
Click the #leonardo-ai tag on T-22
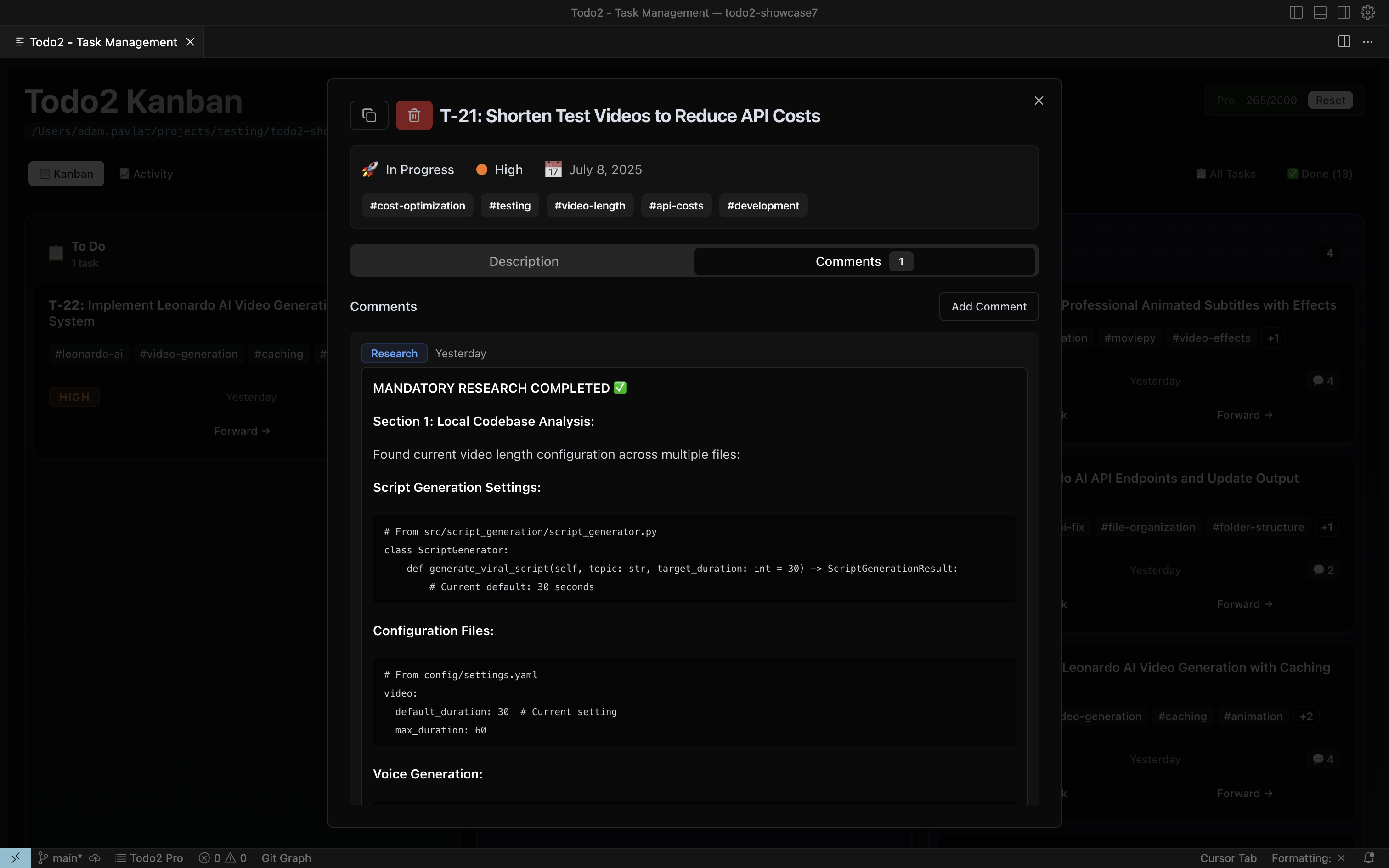(x=89, y=354)
